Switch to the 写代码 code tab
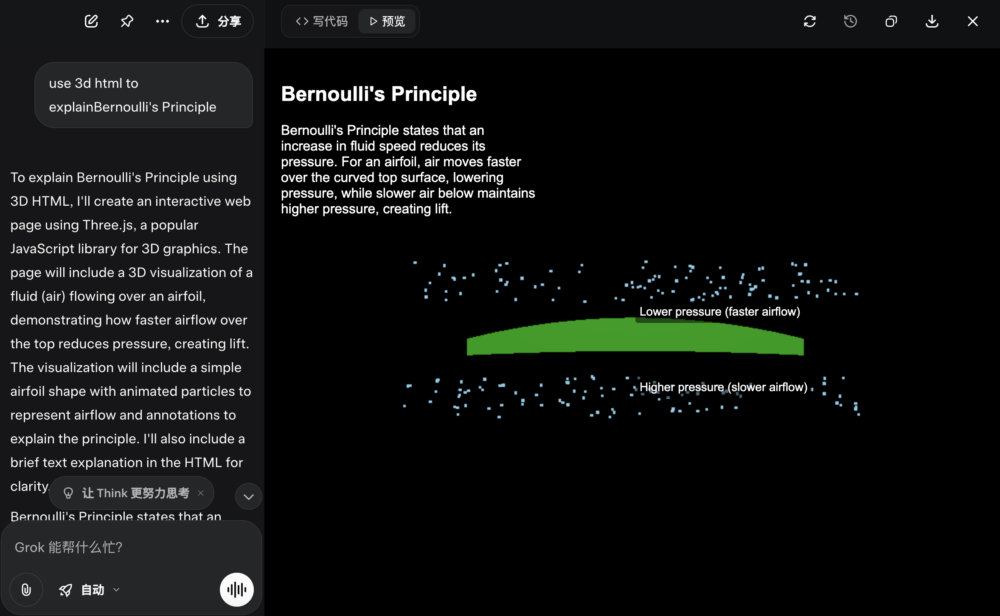This screenshot has width=1000, height=616. click(321, 21)
